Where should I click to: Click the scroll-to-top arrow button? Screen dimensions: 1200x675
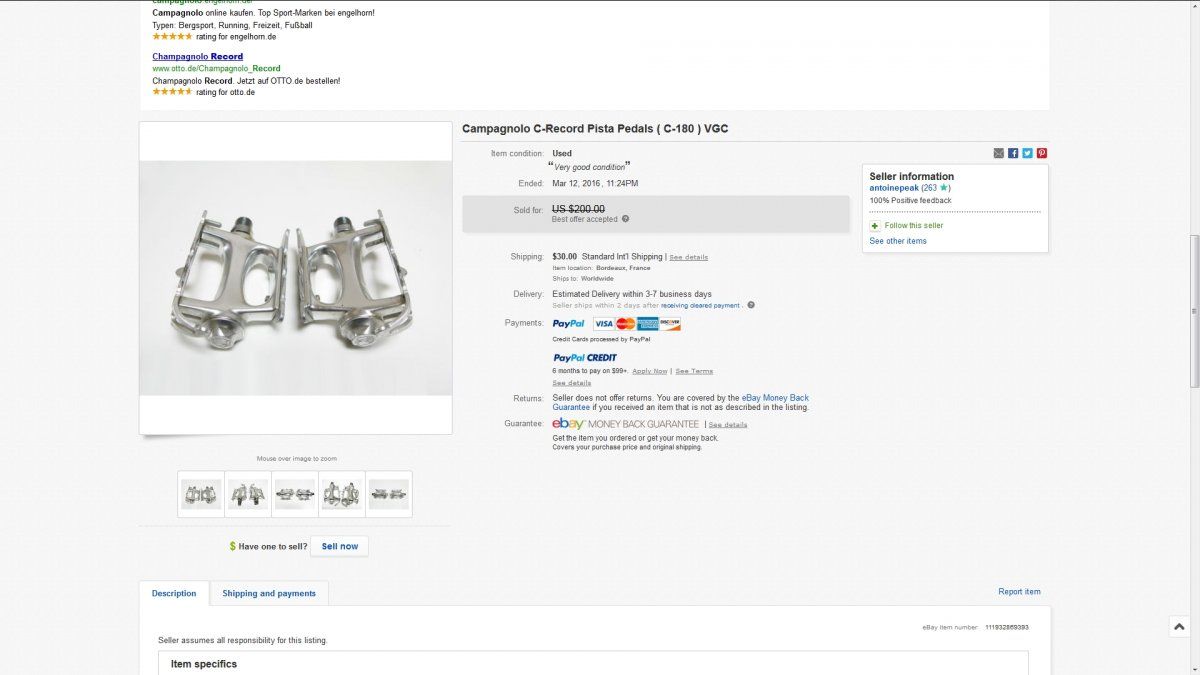tap(1178, 627)
